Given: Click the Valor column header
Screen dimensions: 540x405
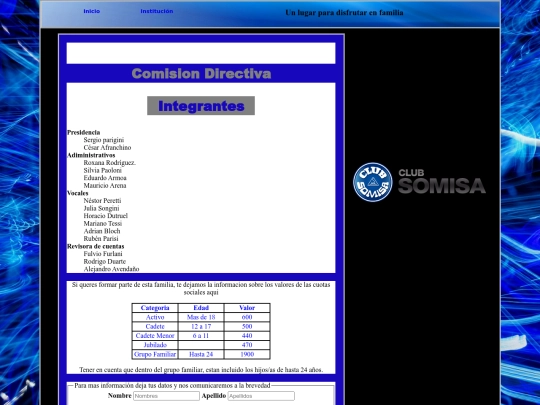Looking at the screenshot, I should (x=247, y=308).
